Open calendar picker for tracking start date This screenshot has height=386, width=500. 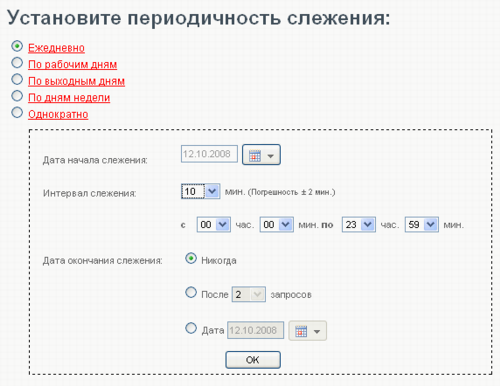pyautogui.click(x=261, y=155)
